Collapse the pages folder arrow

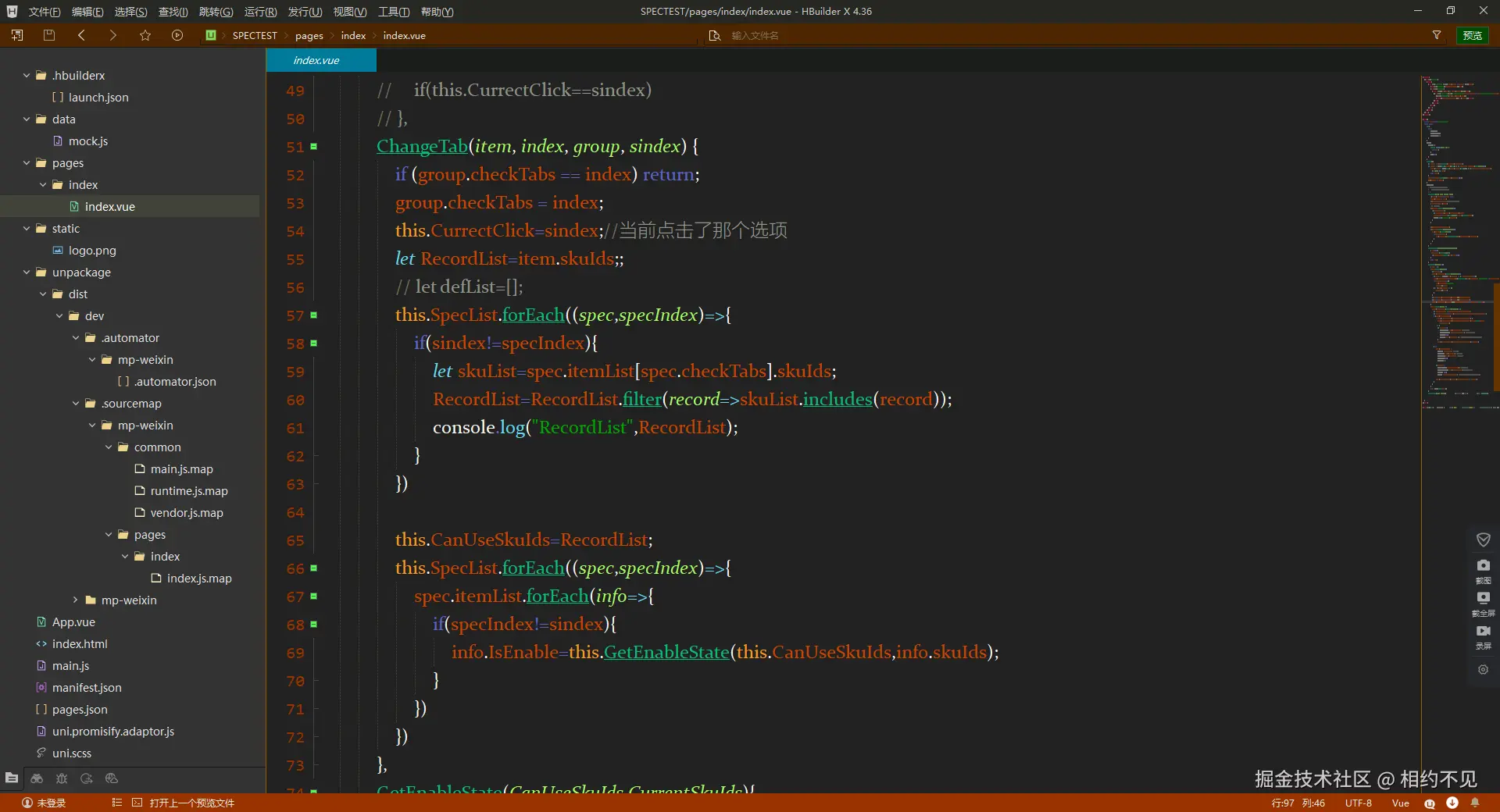pos(27,162)
